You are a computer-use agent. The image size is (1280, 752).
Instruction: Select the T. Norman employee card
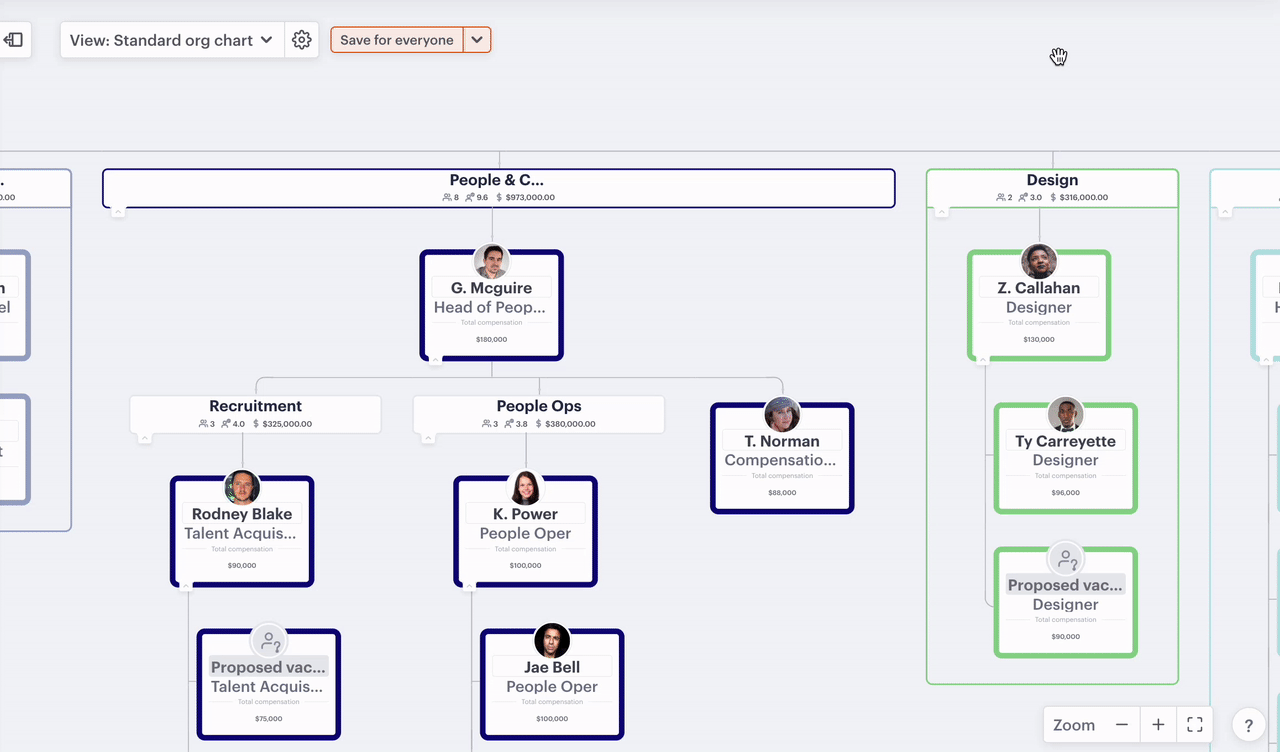[x=782, y=468]
